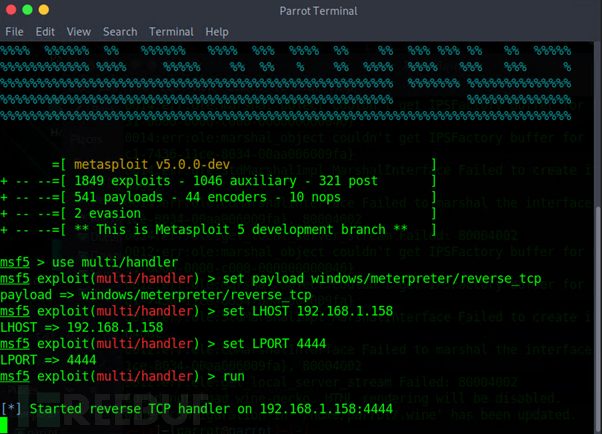Click the '192.168.1.158:4444' address in status line
This screenshot has width=602, height=434.
pyautogui.click(x=326, y=409)
